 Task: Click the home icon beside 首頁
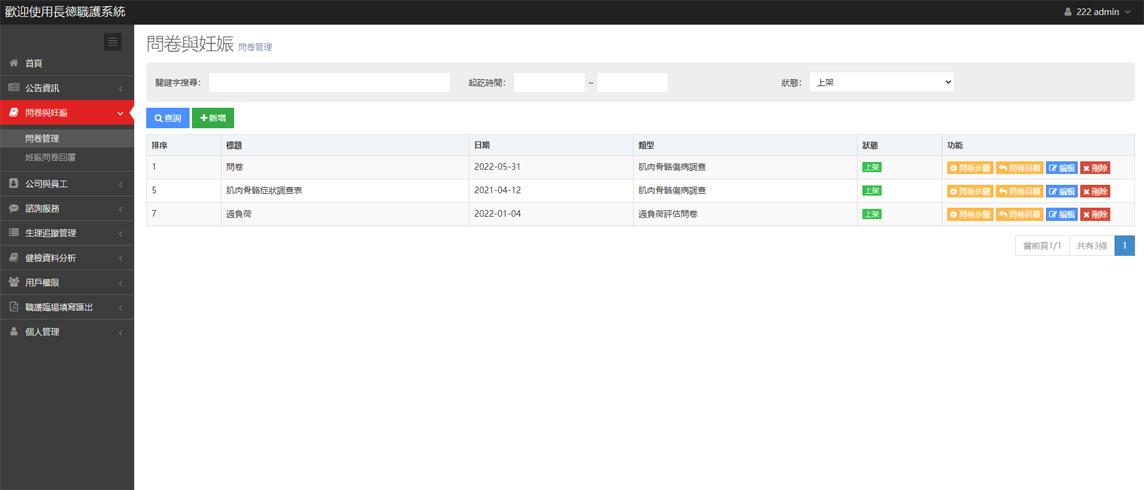pos(13,63)
